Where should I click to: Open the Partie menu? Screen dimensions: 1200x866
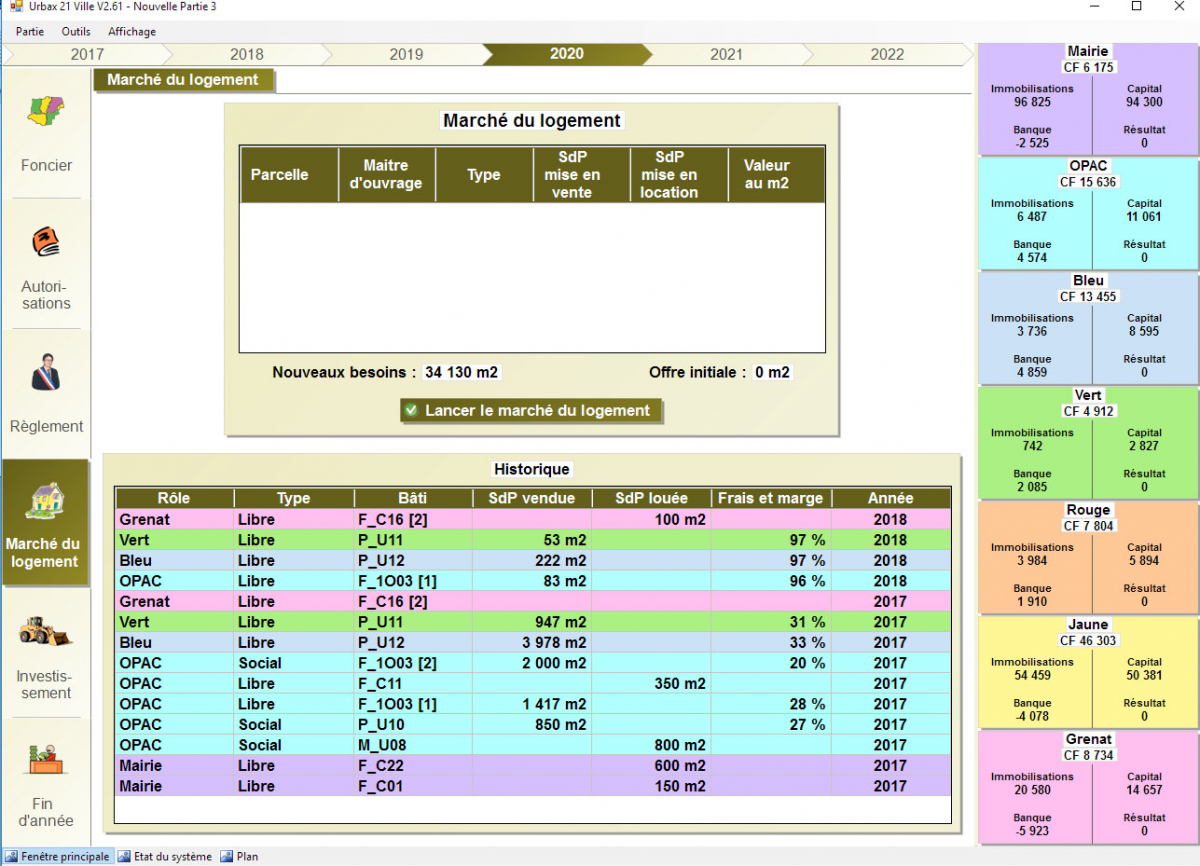(x=30, y=31)
